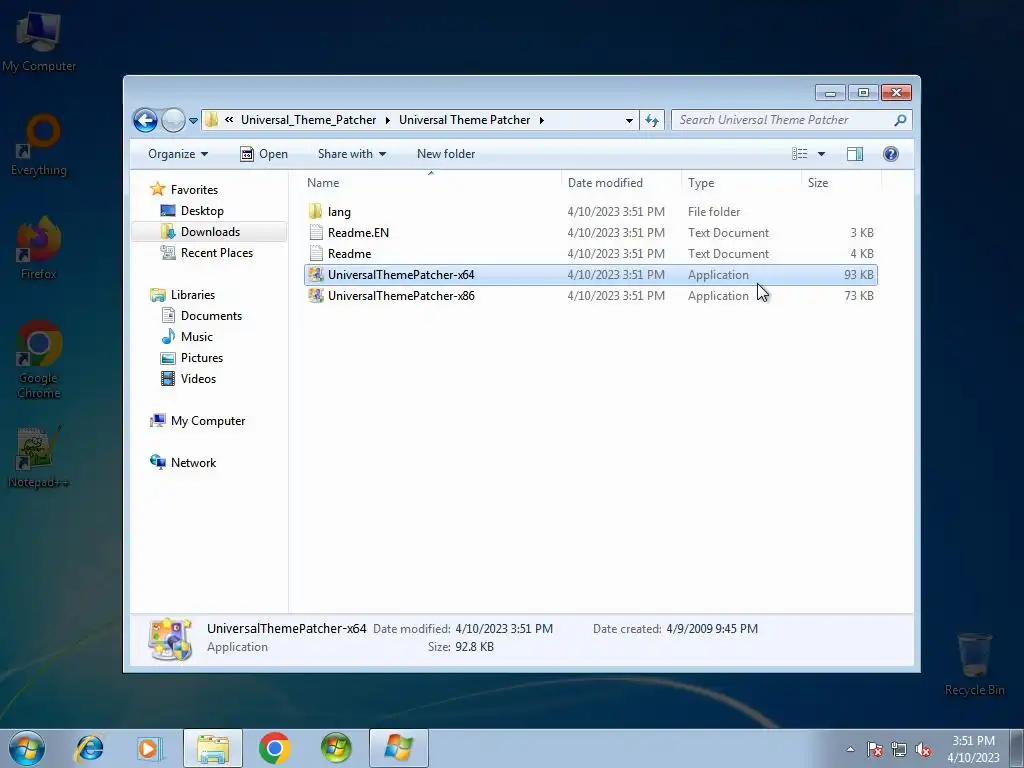
Task: Create a New folder
Action: 446,154
